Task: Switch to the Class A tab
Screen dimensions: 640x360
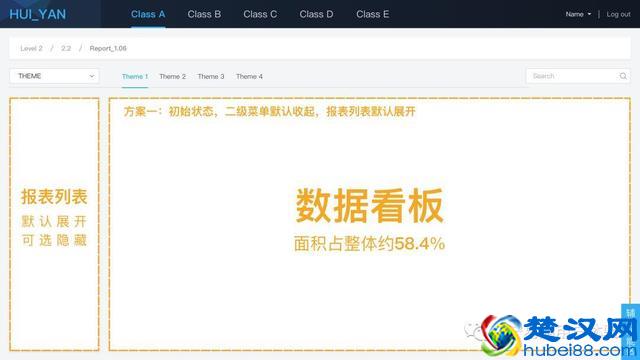Action: point(148,14)
